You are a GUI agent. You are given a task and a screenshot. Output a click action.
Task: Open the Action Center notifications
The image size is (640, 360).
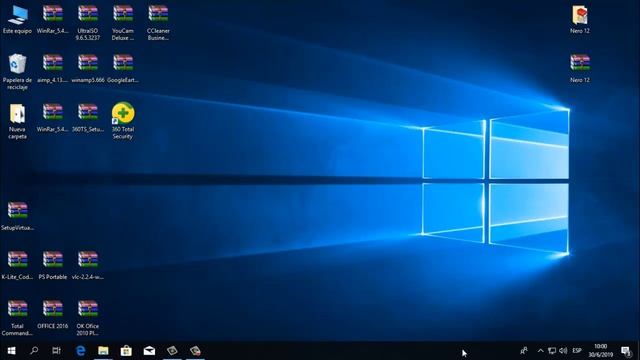pos(625,351)
